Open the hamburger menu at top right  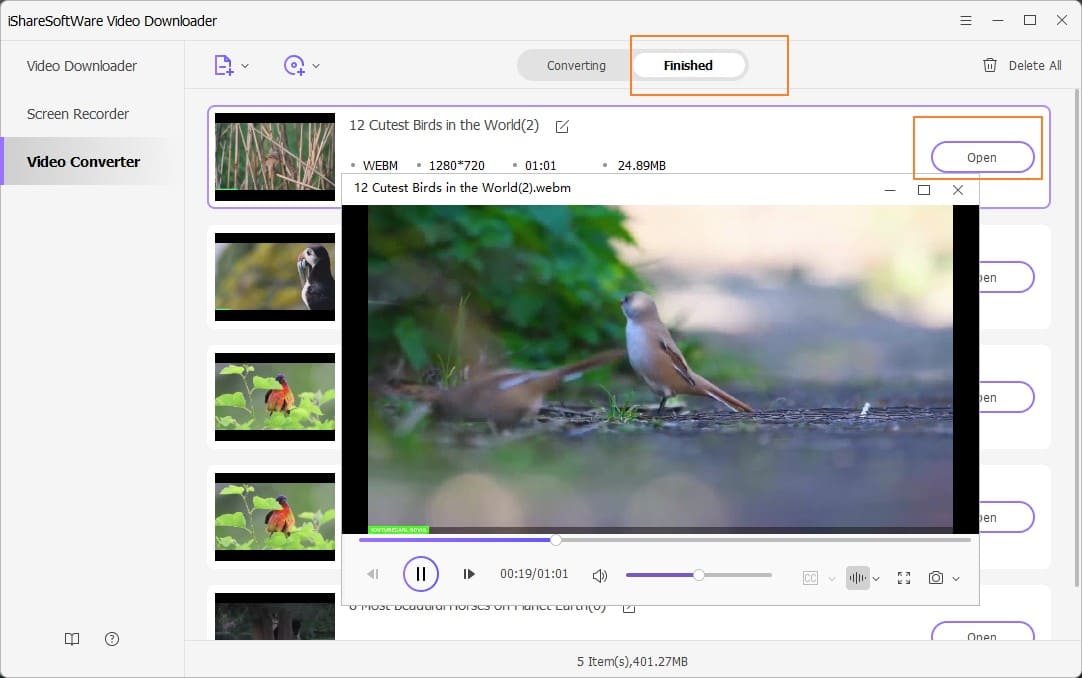[x=965, y=20]
